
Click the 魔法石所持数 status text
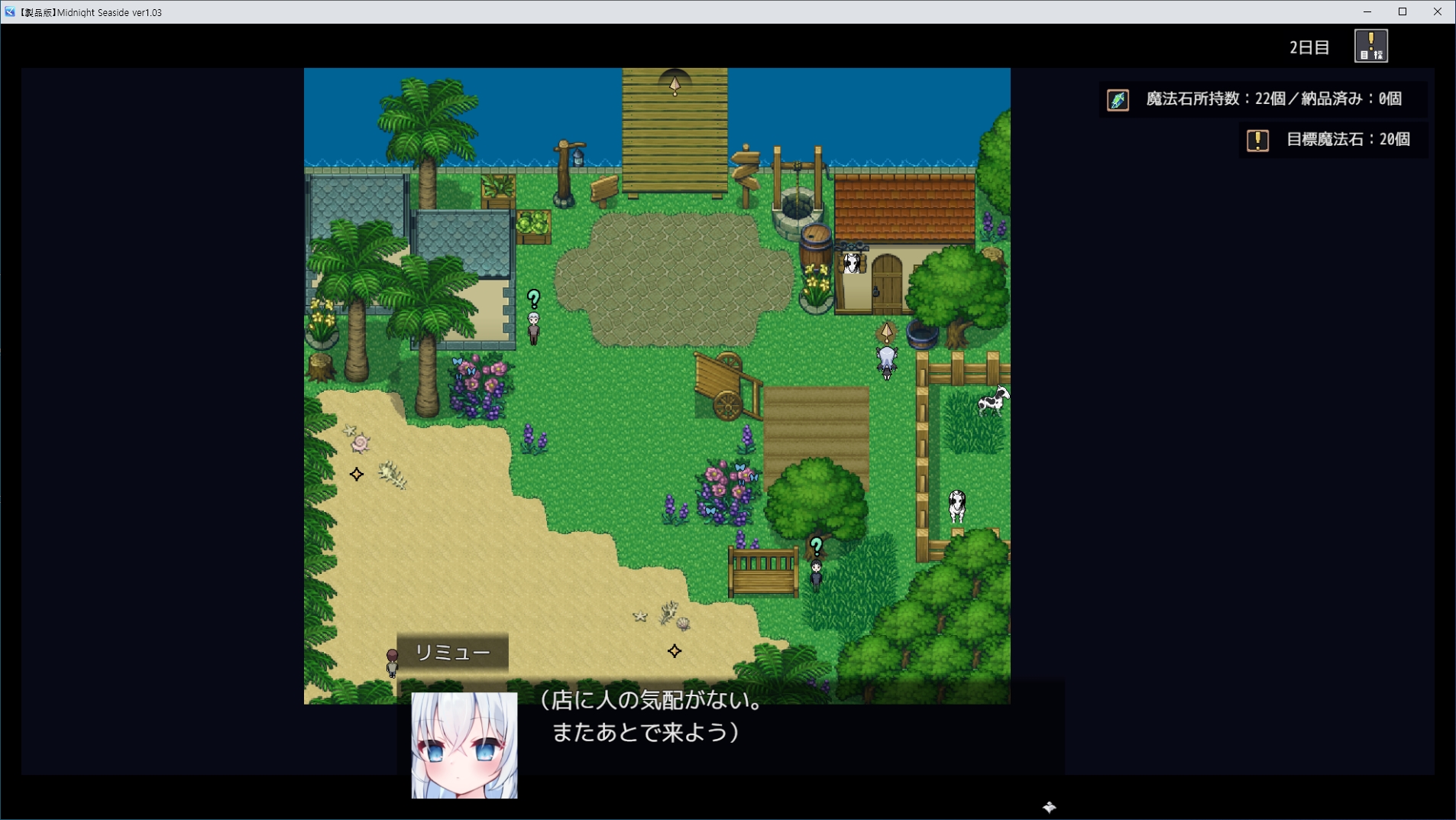(x=1273, y=99)
